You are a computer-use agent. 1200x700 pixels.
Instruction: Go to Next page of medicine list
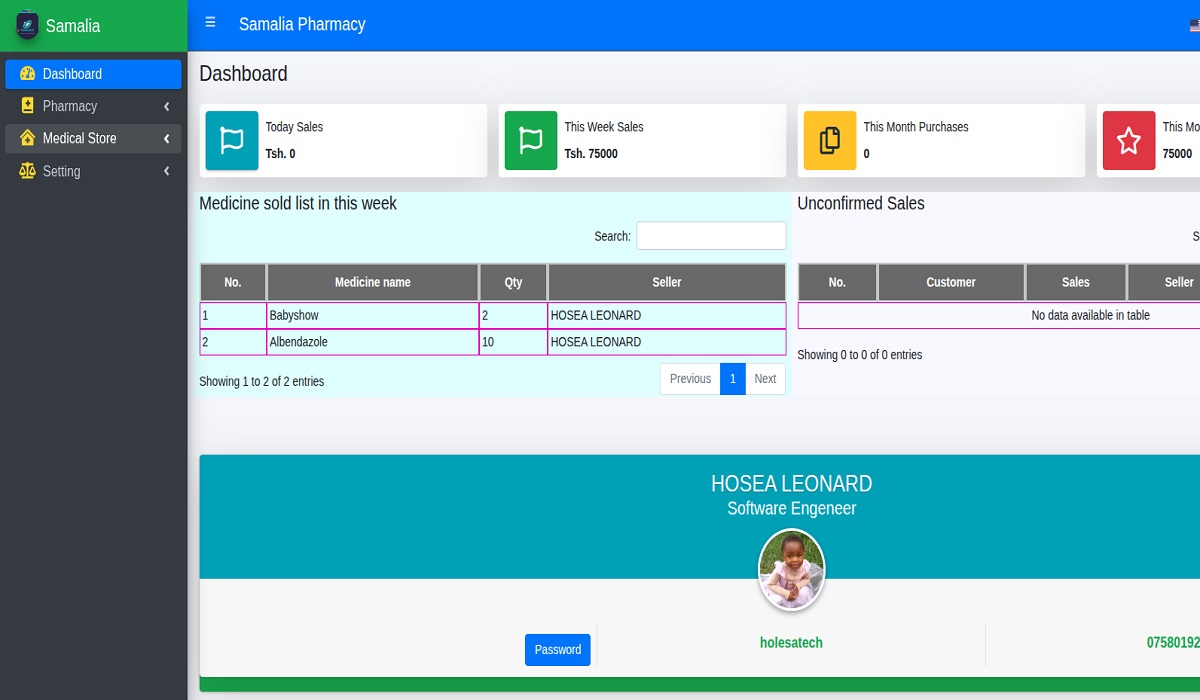(765, 379)
